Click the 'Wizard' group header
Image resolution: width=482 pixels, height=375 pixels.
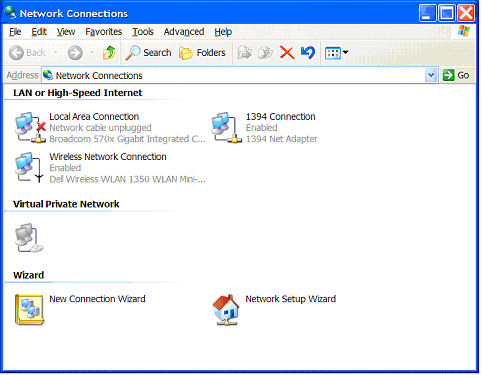29,275
